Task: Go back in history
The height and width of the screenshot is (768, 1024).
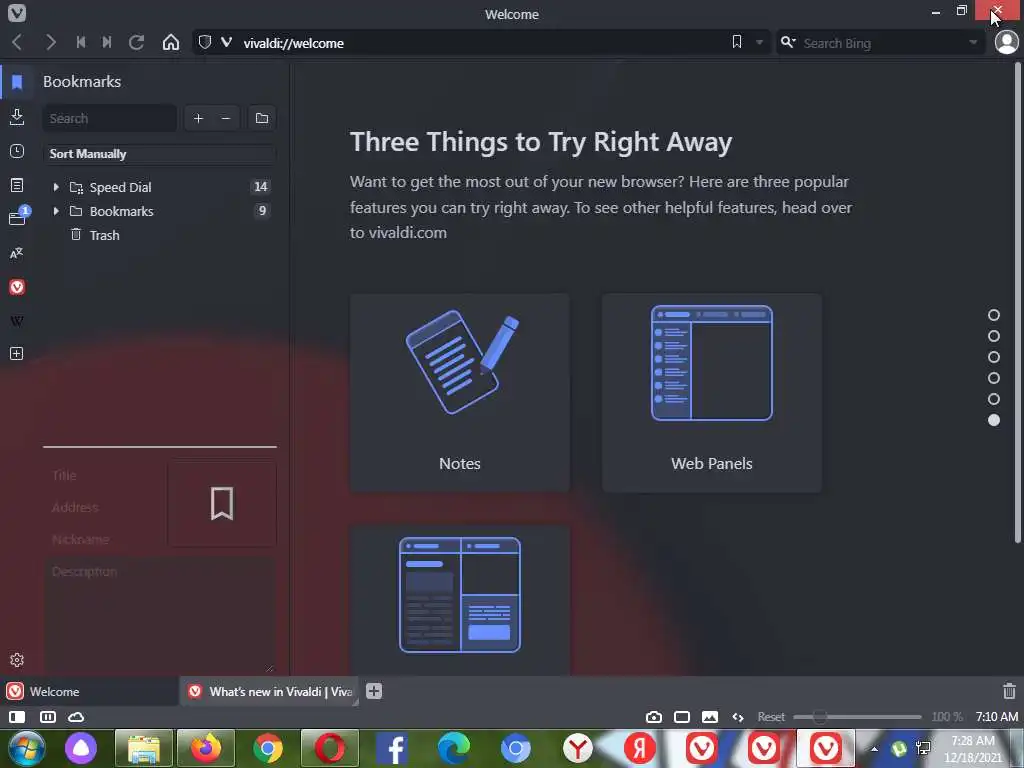Action: click(18, 43)
